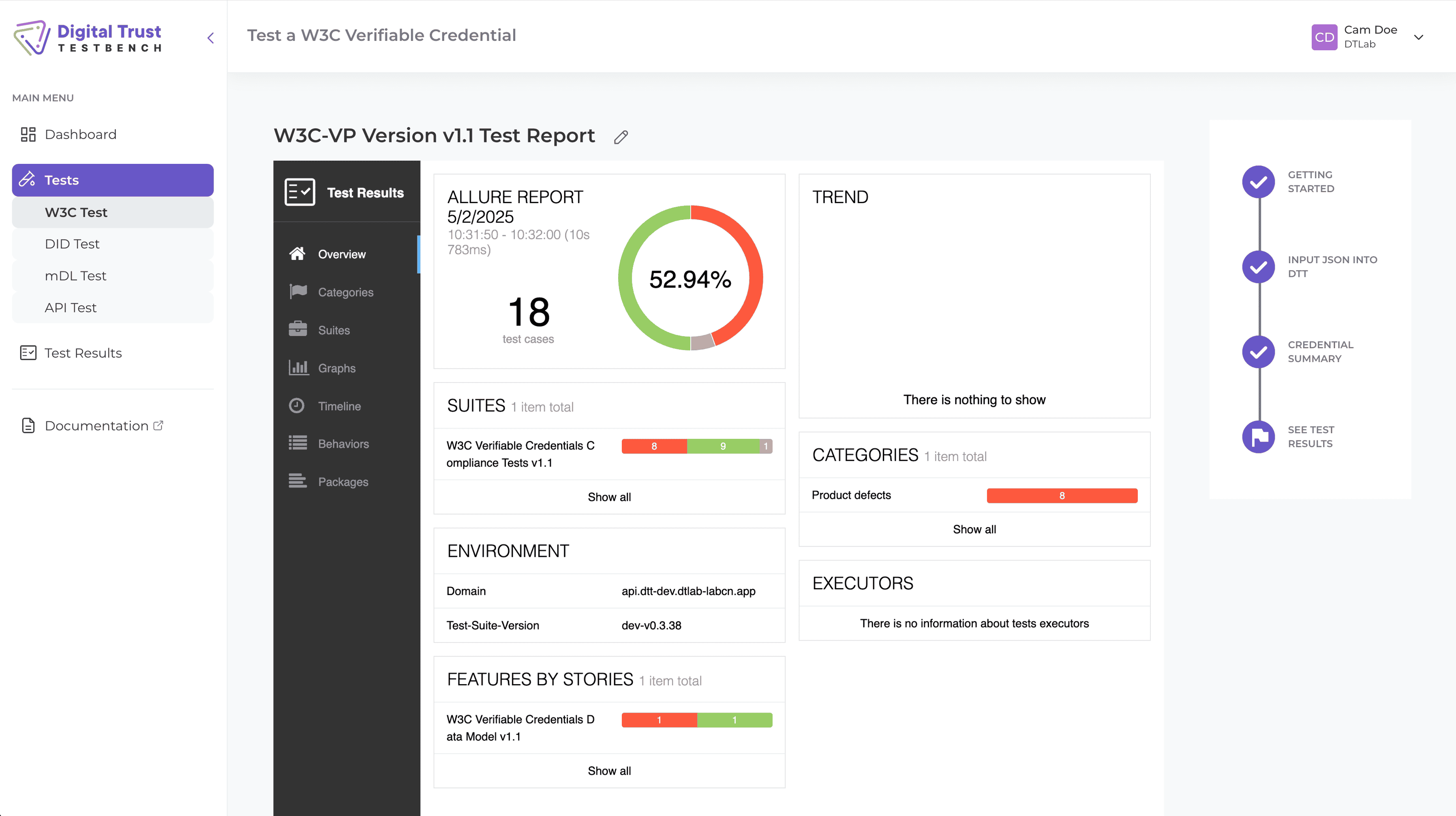Click the 52.94% pass rate donut chart
Screen dimensions: 1456x816
point(690,278)
